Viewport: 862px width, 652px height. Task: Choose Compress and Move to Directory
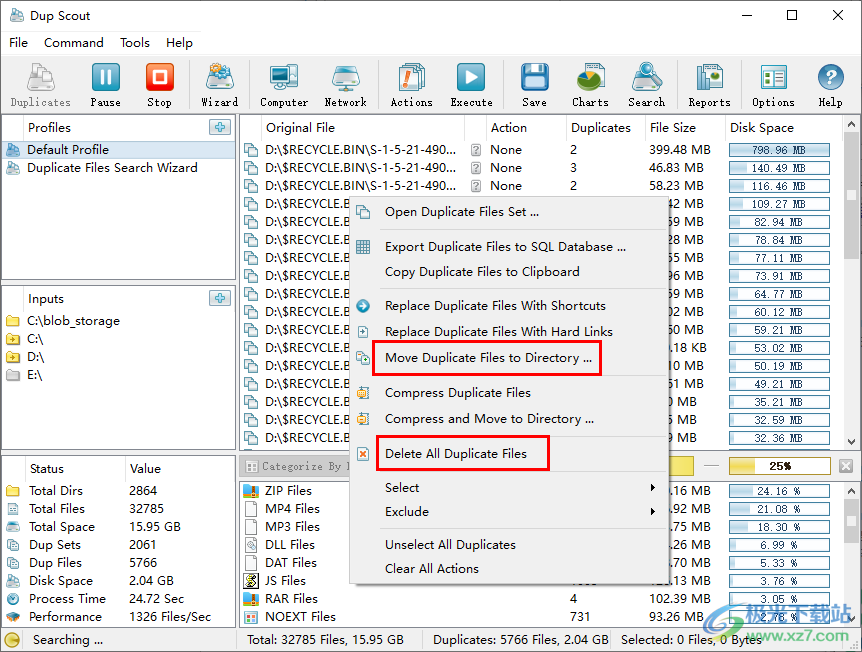coord(489,419)
